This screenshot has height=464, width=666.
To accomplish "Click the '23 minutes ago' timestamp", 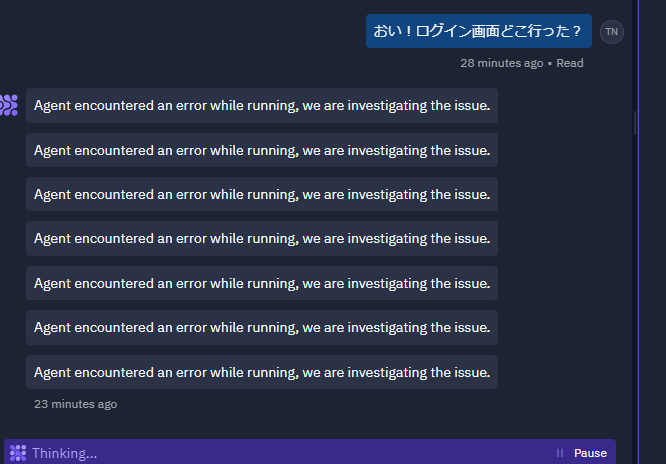I will 76,404.
